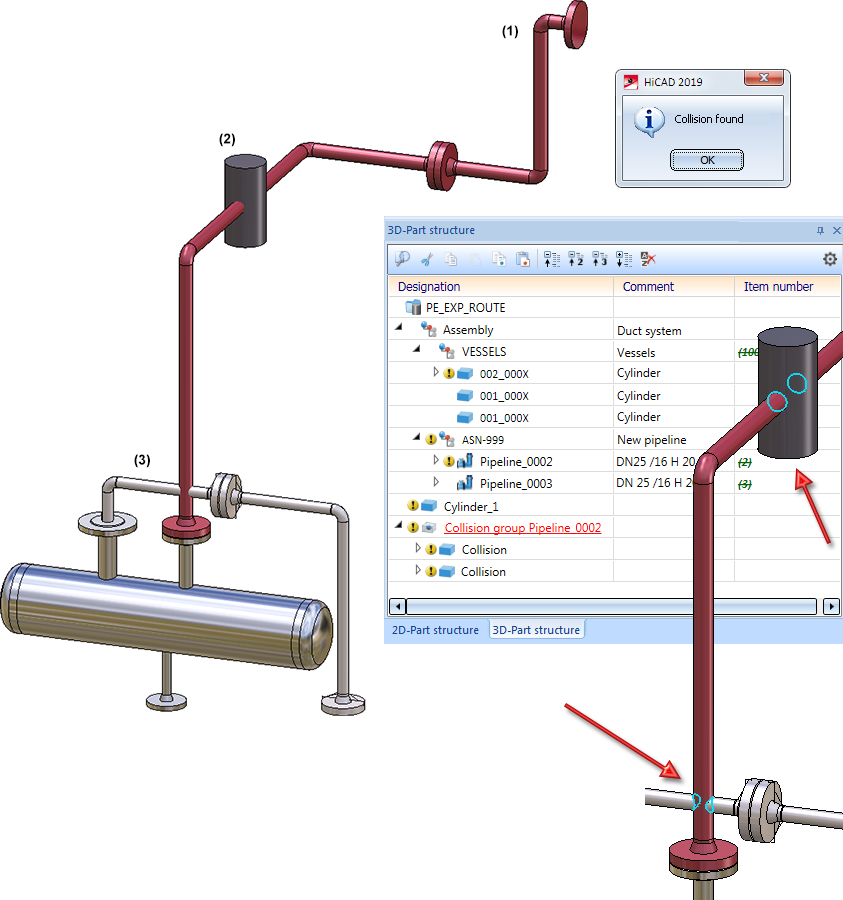Click the 'Collision found' message text
The height and width of the screenshot is (900, 843).
click(x=709, y=119)
